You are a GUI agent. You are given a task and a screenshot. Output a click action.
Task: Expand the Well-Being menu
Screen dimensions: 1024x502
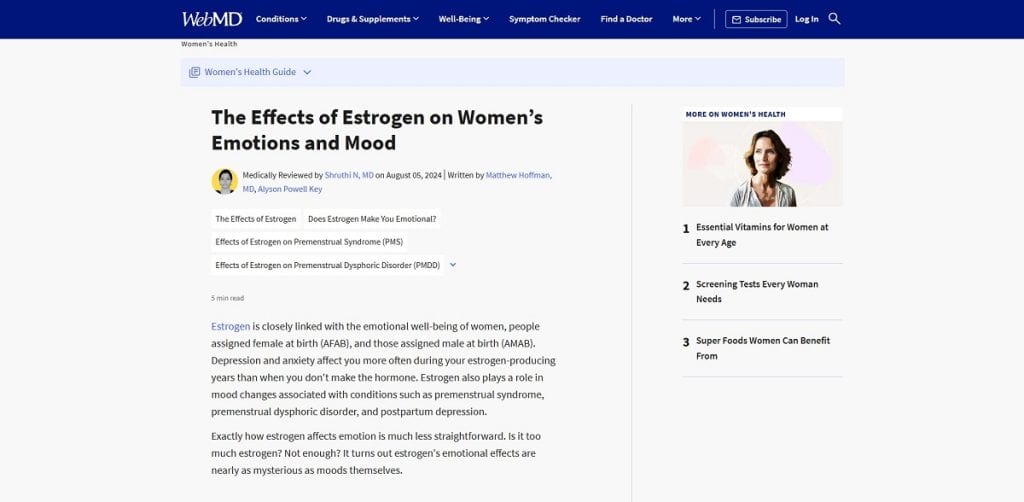click(x=464, y=19)
